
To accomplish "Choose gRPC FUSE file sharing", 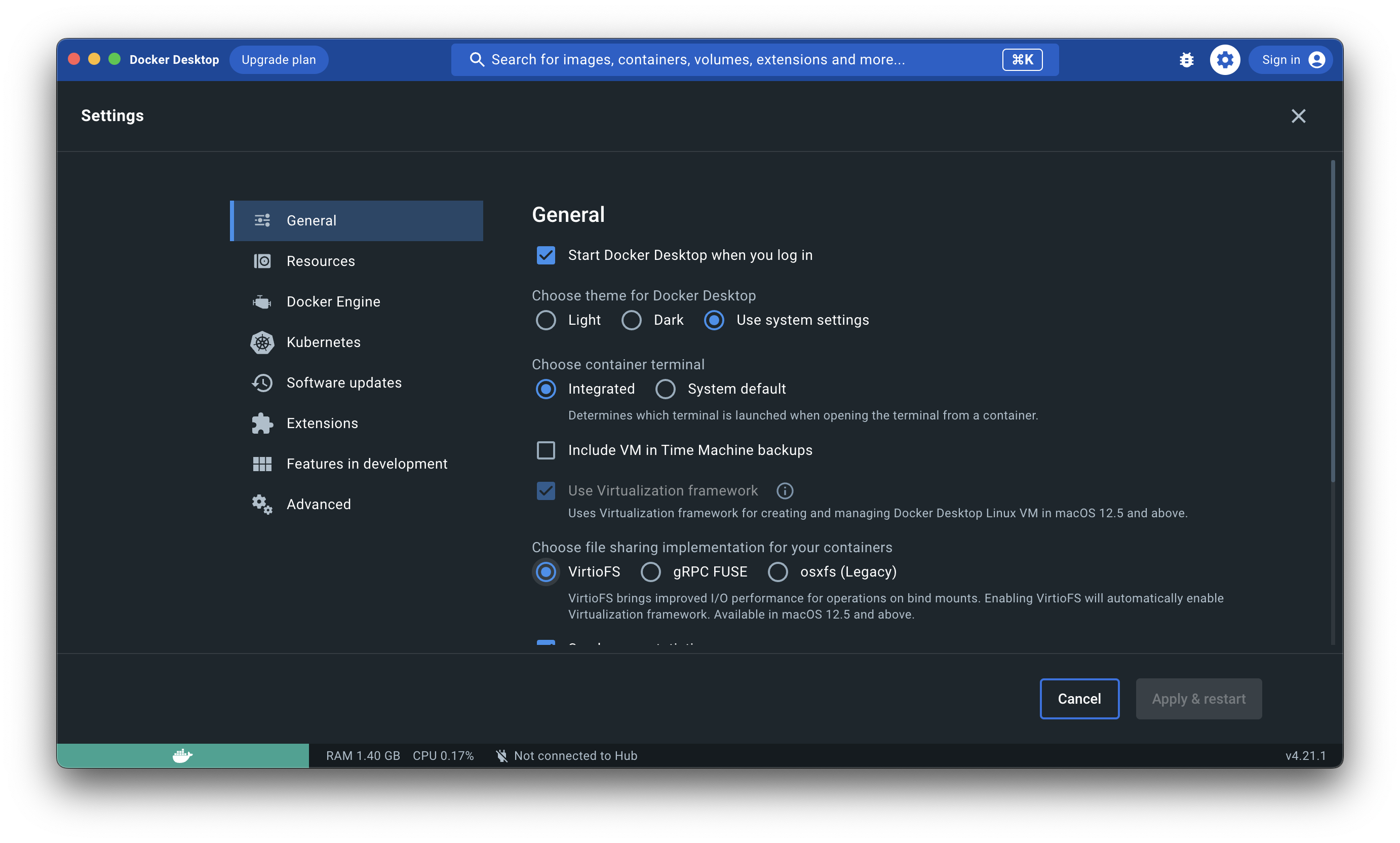I will (651, 571).
